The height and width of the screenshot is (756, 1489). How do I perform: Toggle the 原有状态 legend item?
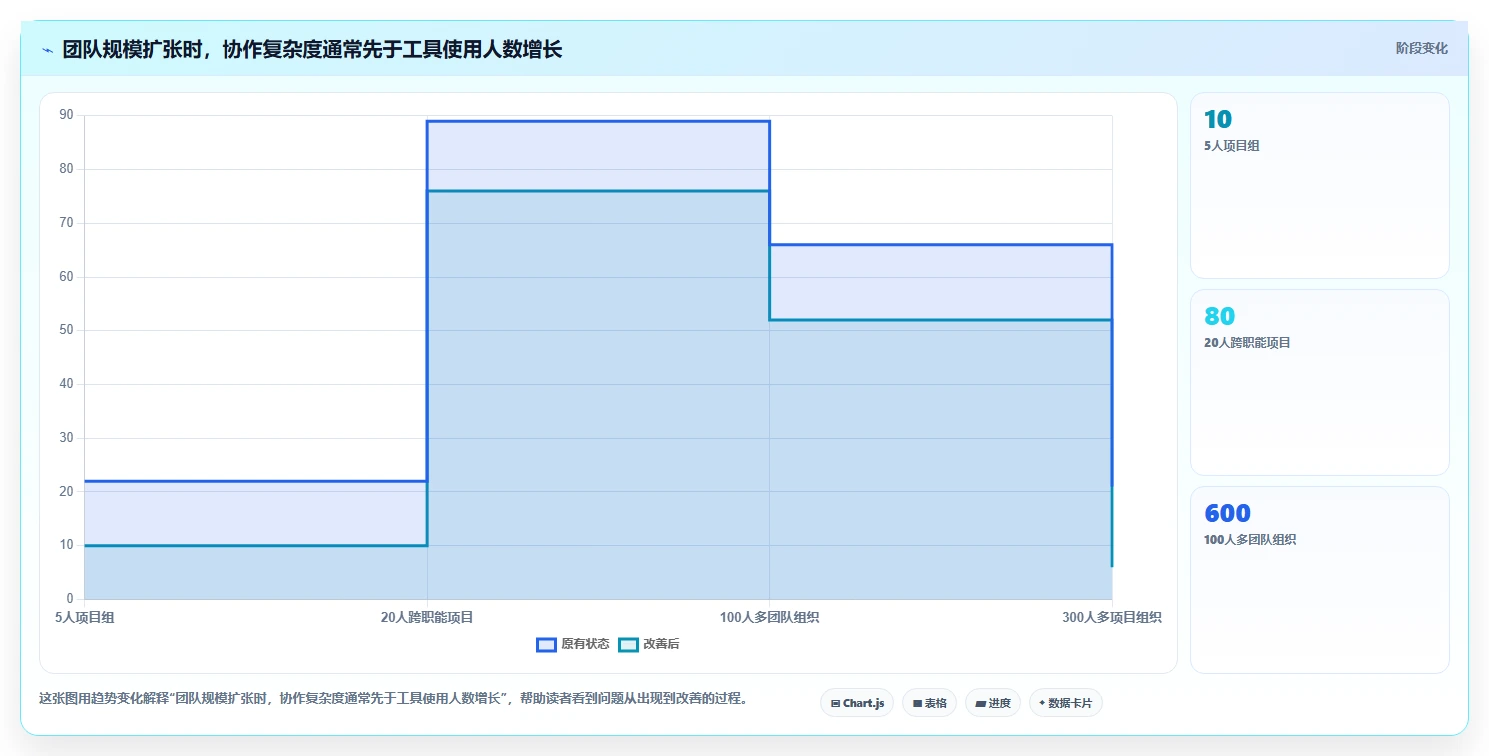point(572,644)
